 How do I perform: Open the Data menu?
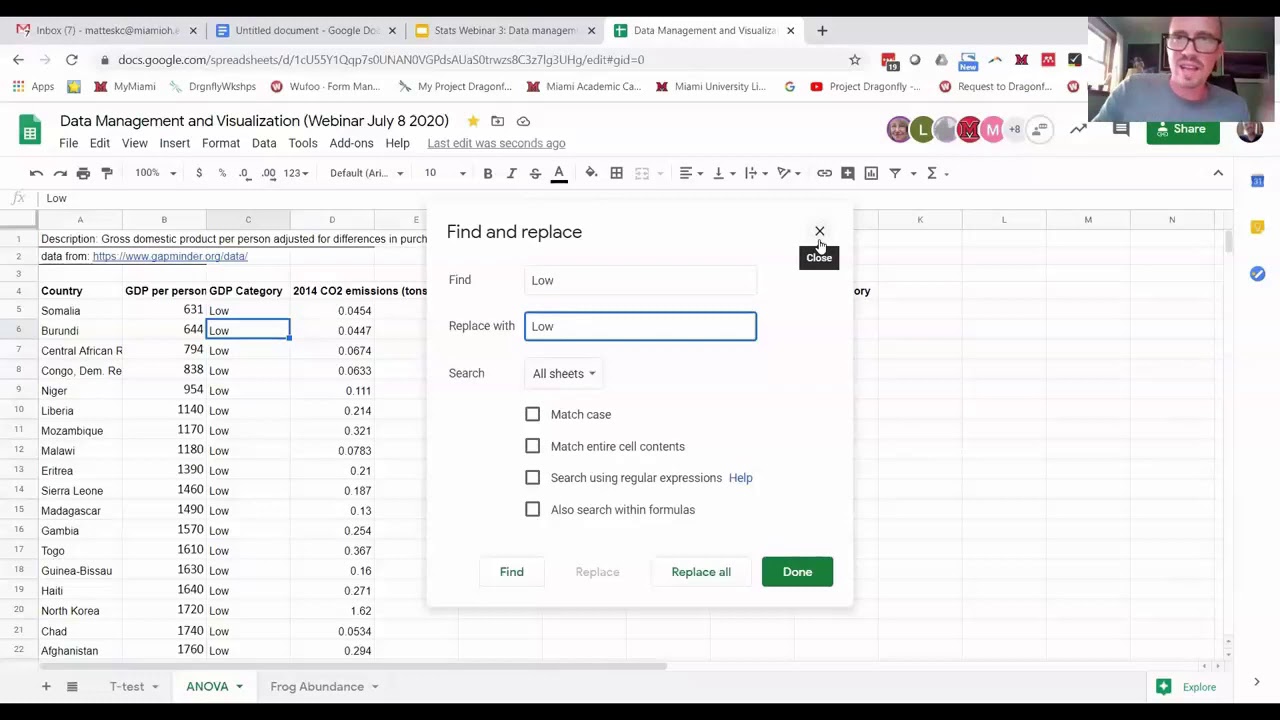[264, 143]
